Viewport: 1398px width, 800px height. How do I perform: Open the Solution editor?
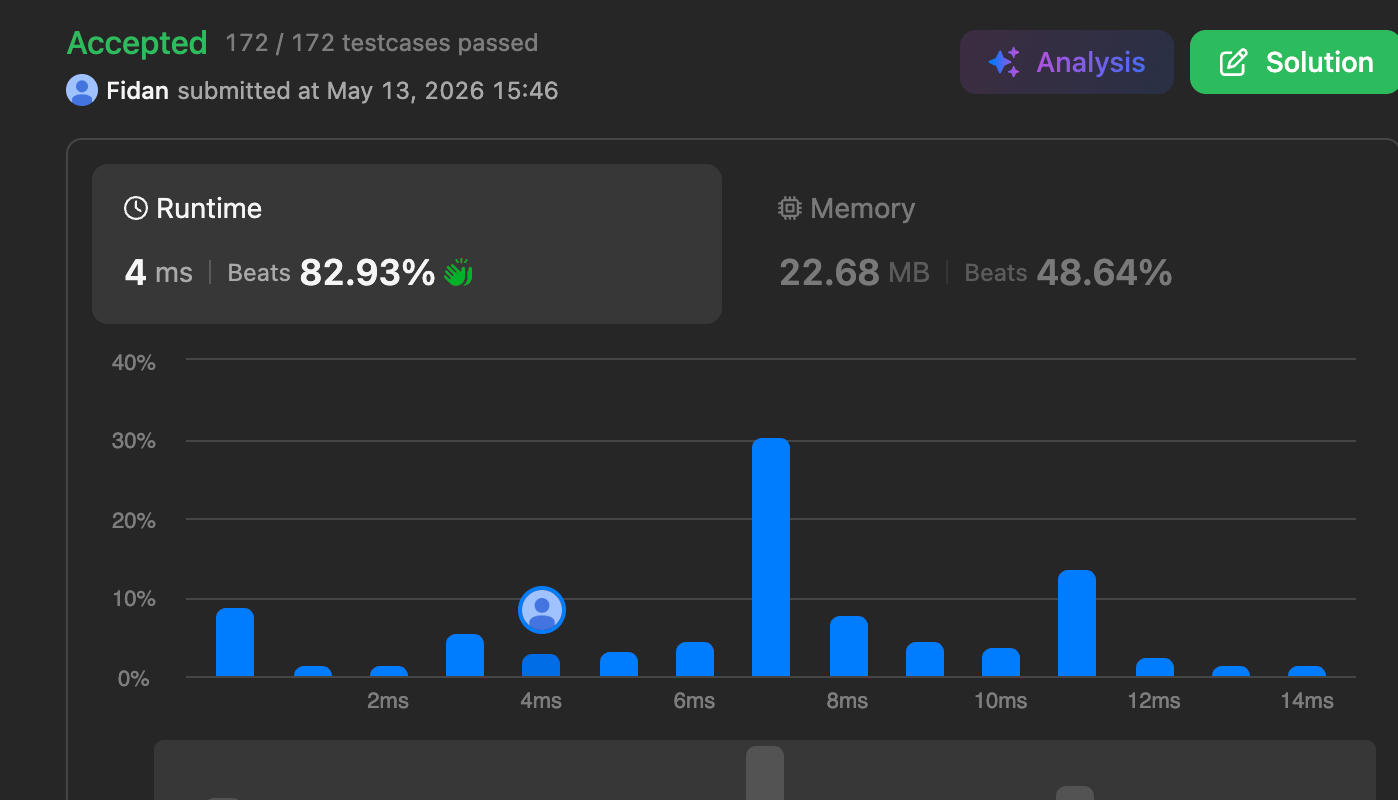point(1294,62)
